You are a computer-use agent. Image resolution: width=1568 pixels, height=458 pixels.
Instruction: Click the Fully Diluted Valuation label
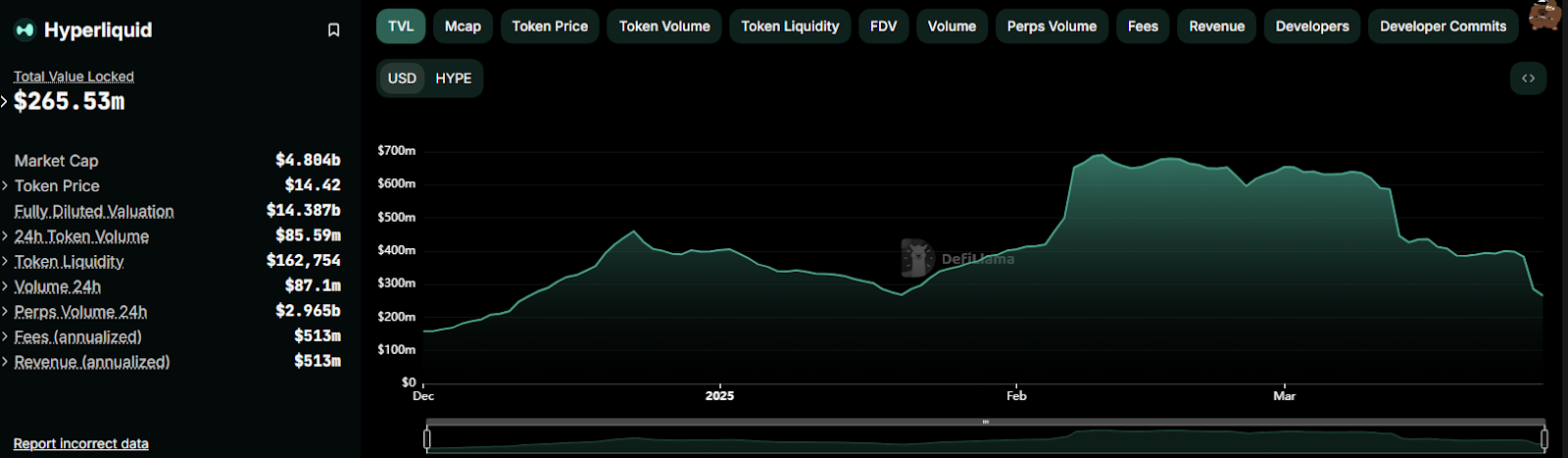[x=94, y=211]
